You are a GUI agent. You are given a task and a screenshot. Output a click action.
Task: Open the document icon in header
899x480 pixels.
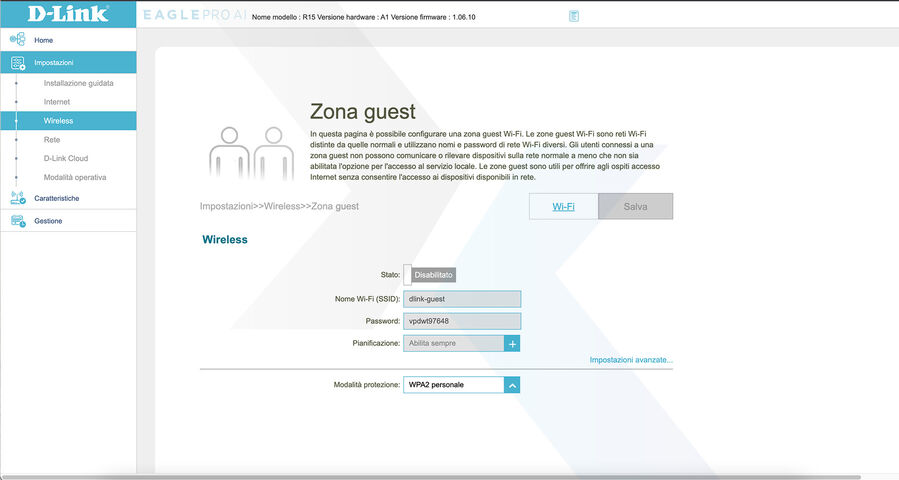click(573, 16)
